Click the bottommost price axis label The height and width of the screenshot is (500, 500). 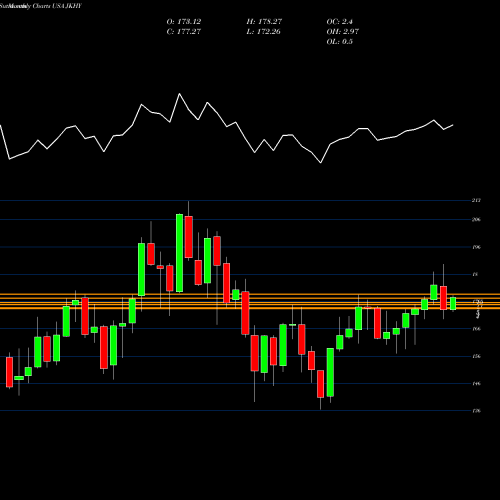point(476,411)
